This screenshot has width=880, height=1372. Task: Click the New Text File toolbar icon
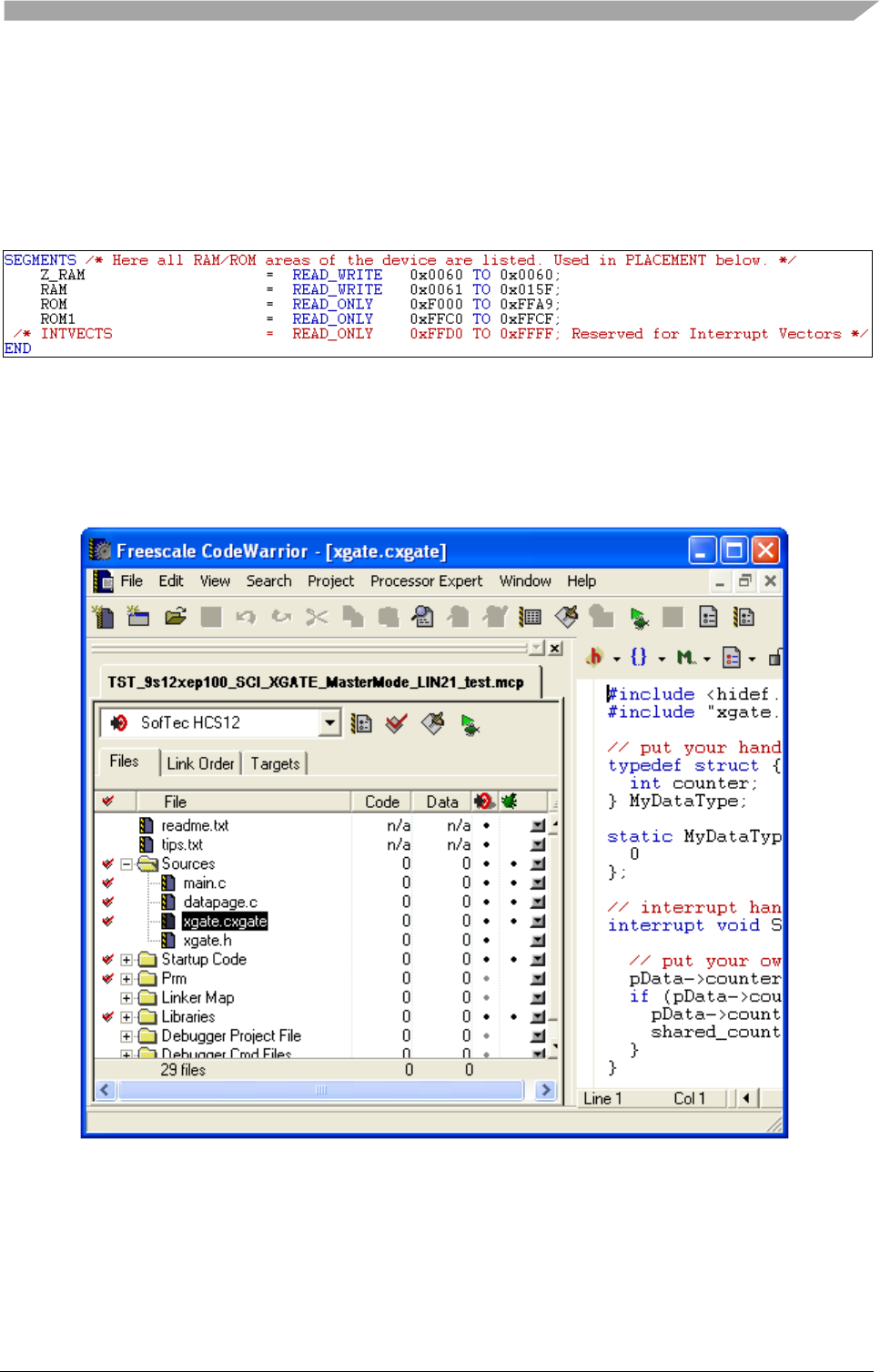pyautogui.click(x=103, y=617)
